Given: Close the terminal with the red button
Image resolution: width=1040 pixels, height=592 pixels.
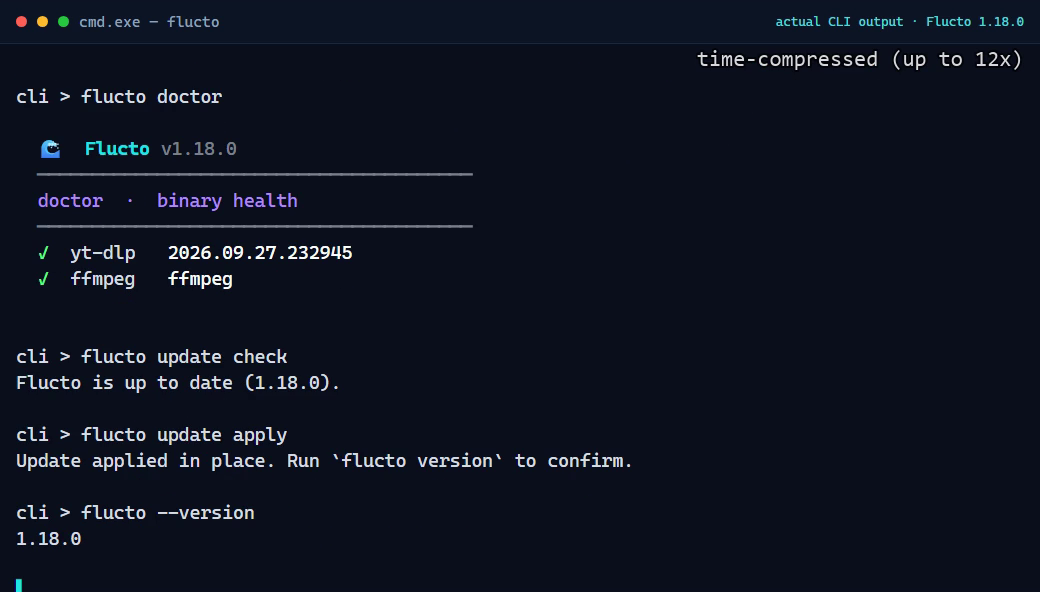Looking at the screenshot, I should (x=21, y=22).
